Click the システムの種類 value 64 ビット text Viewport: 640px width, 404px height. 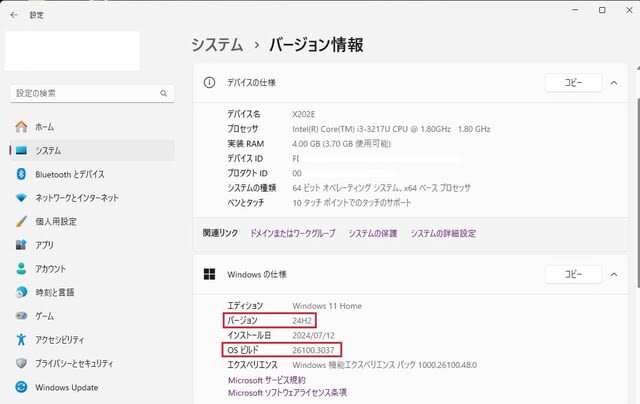tap(381, 188)
